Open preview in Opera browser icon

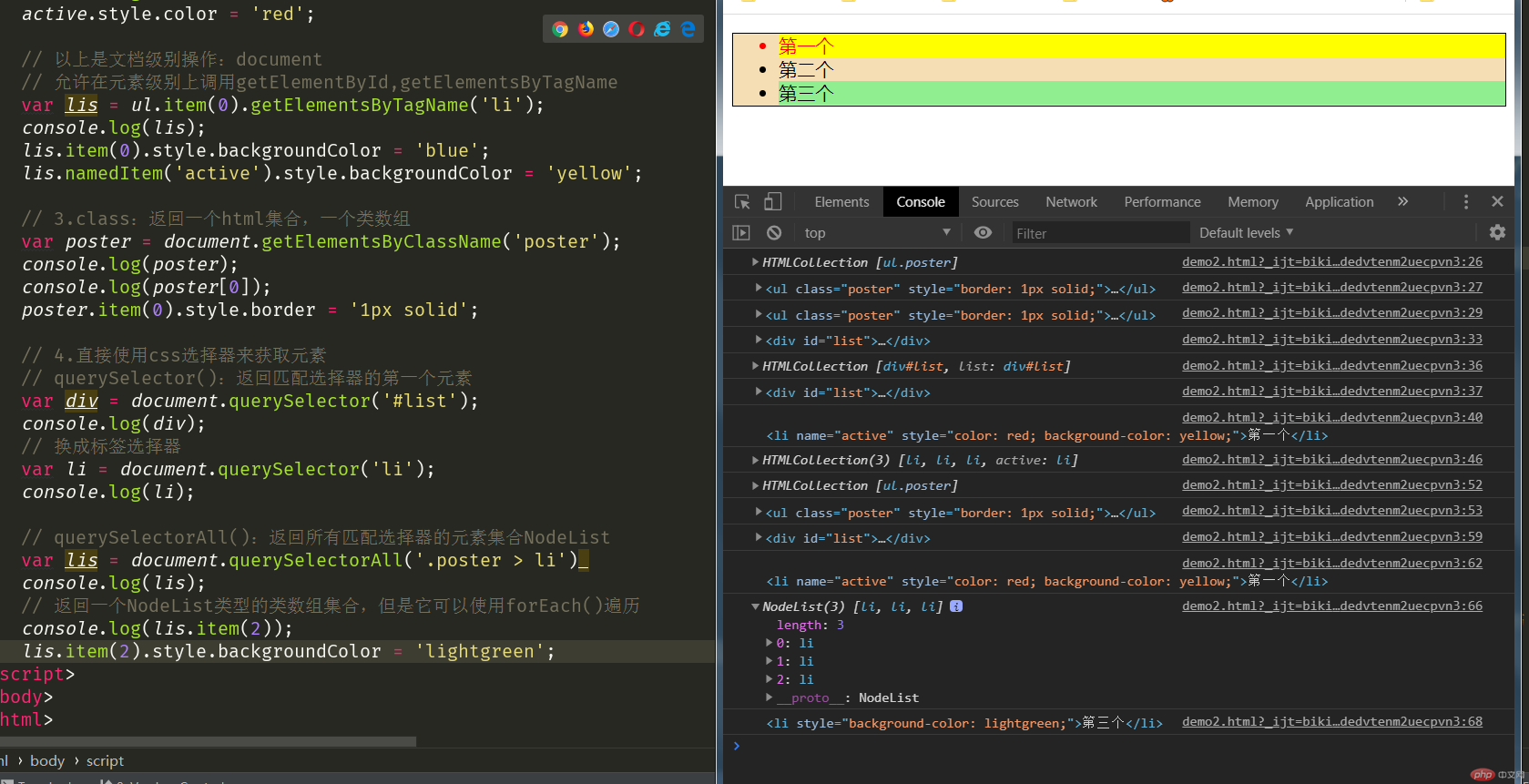click(x=637, y=29)
